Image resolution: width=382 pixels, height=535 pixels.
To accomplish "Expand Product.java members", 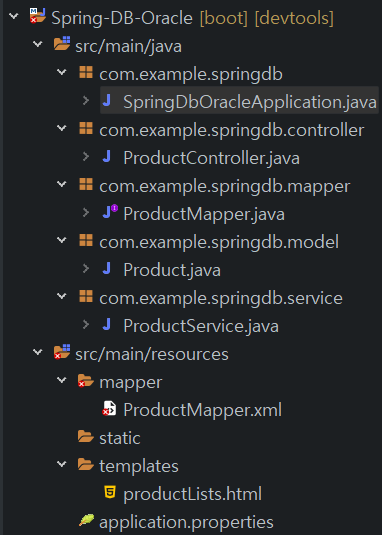I will point(86,268).
